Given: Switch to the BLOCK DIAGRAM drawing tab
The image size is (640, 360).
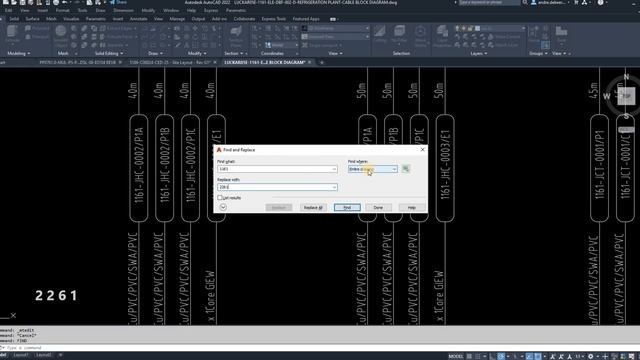Looking at the screenshot, I should pyautogui.click(x=265, y=62).
